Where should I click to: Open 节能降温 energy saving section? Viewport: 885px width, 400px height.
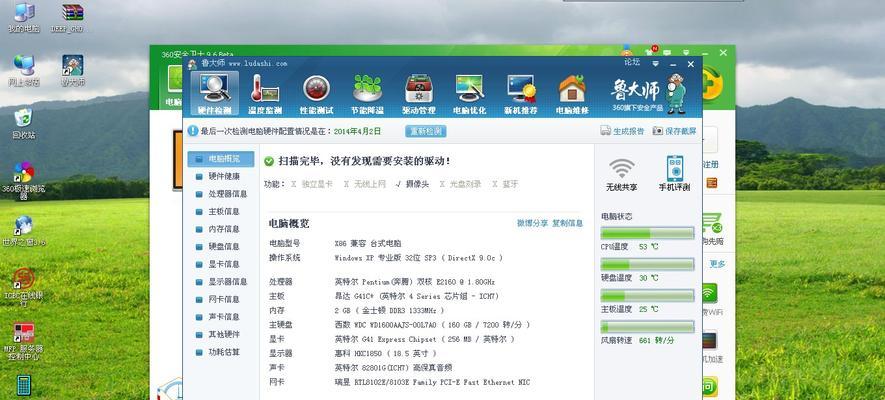coord(367,94)
